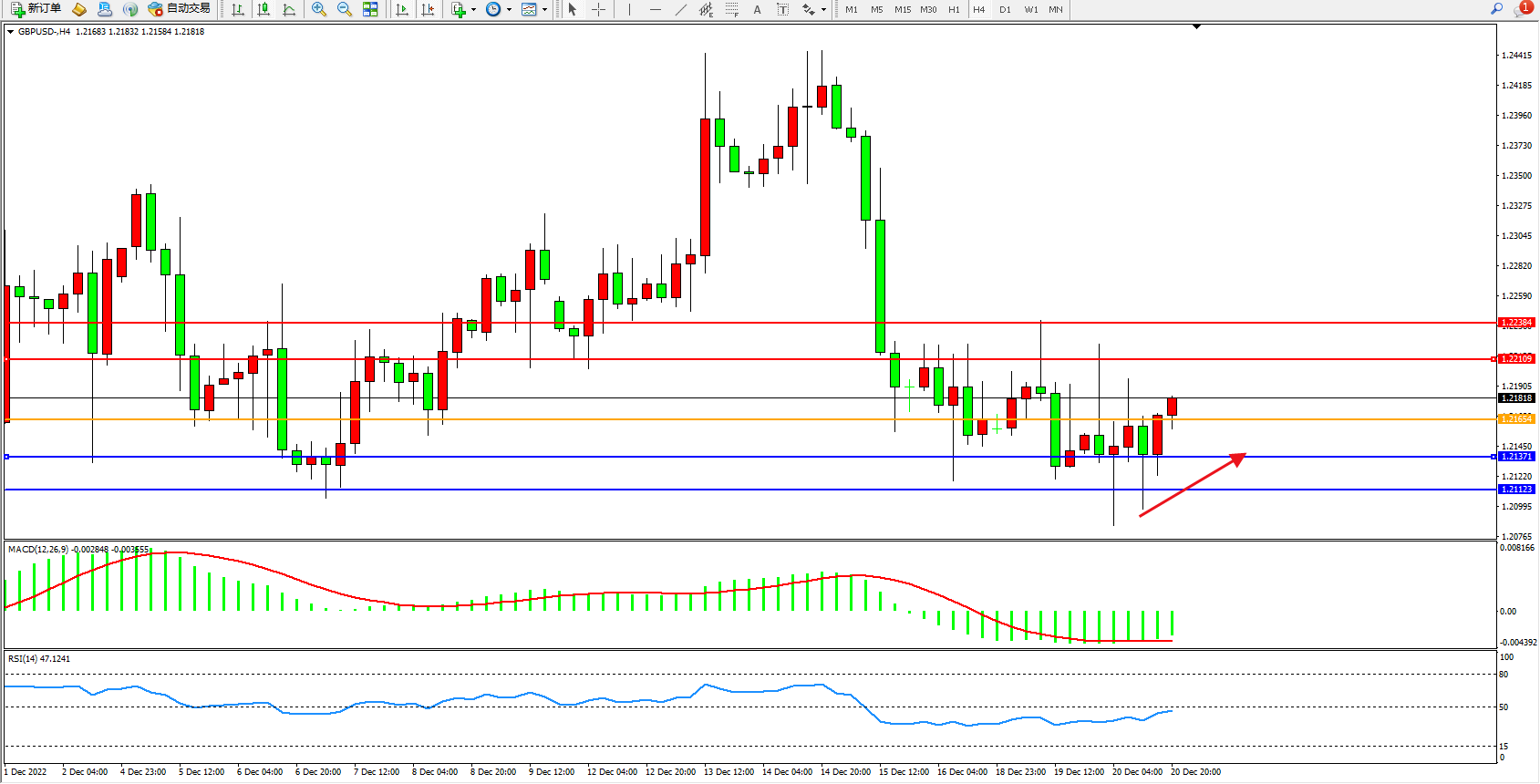Select candlestick chart display mode
Image resolution: width=1540 pixels, height=784 pixels.
point(264,9)
